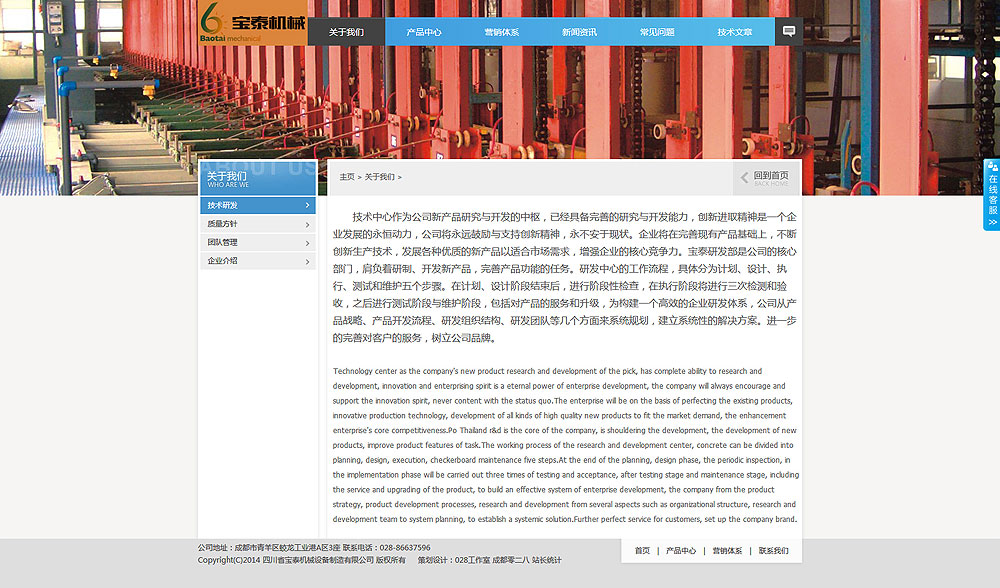Click the back arrow icon beside 回到首页
This screenshot has height=588, width=1000.
click(x=744, y=178)
